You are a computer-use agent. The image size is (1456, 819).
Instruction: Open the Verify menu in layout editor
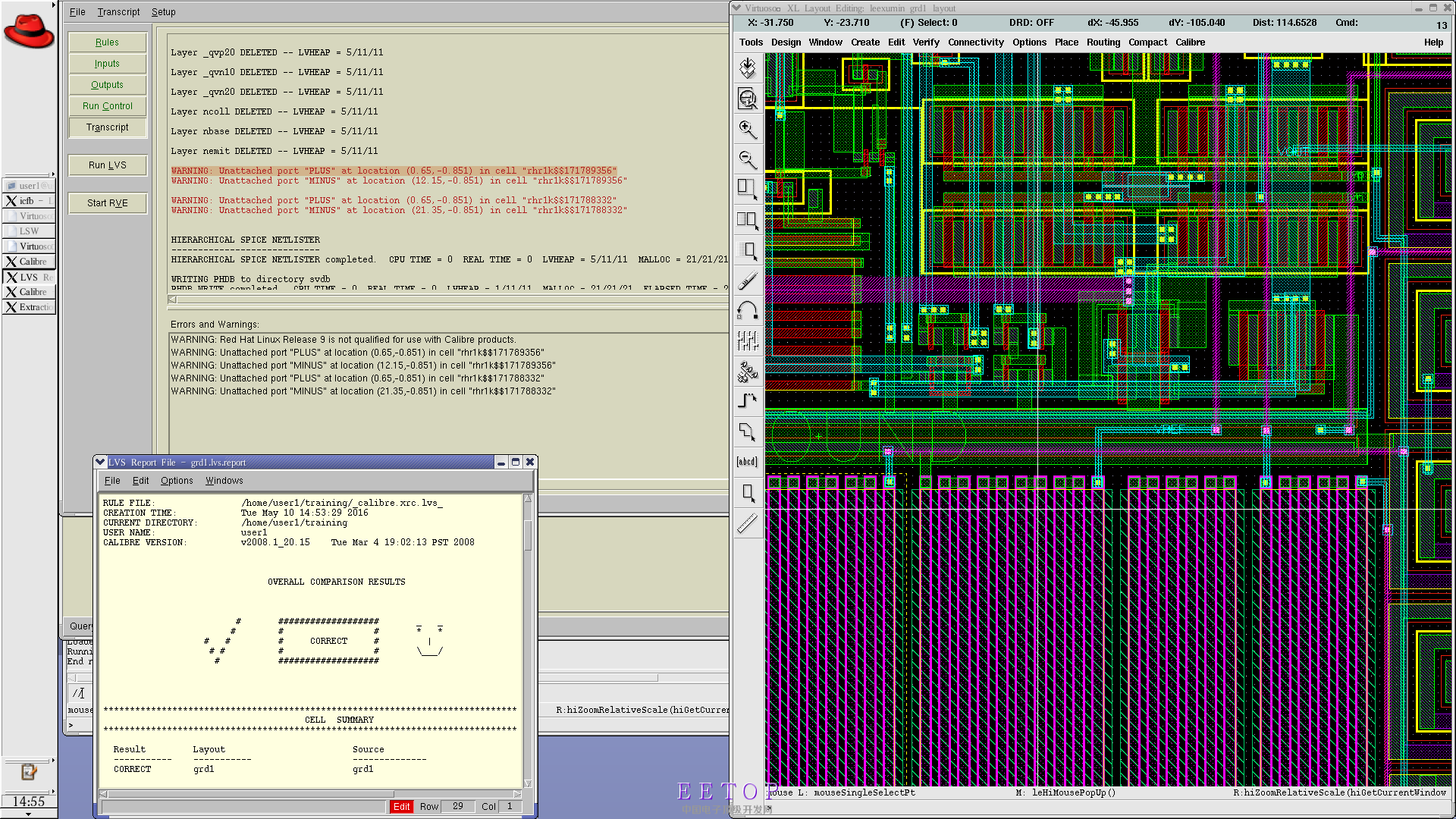point(925,42)
